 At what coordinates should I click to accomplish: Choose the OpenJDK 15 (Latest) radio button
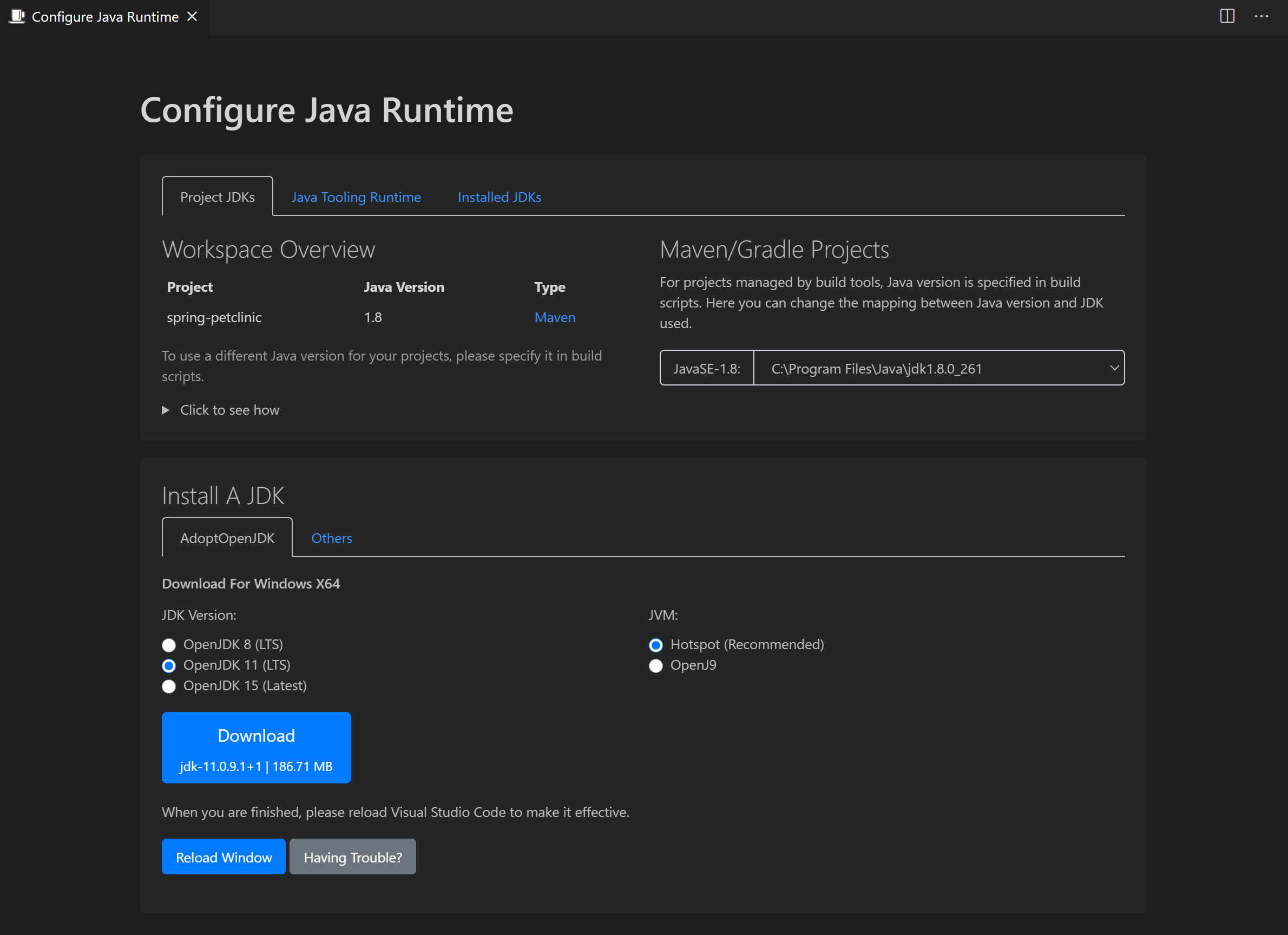coord(169,686)
